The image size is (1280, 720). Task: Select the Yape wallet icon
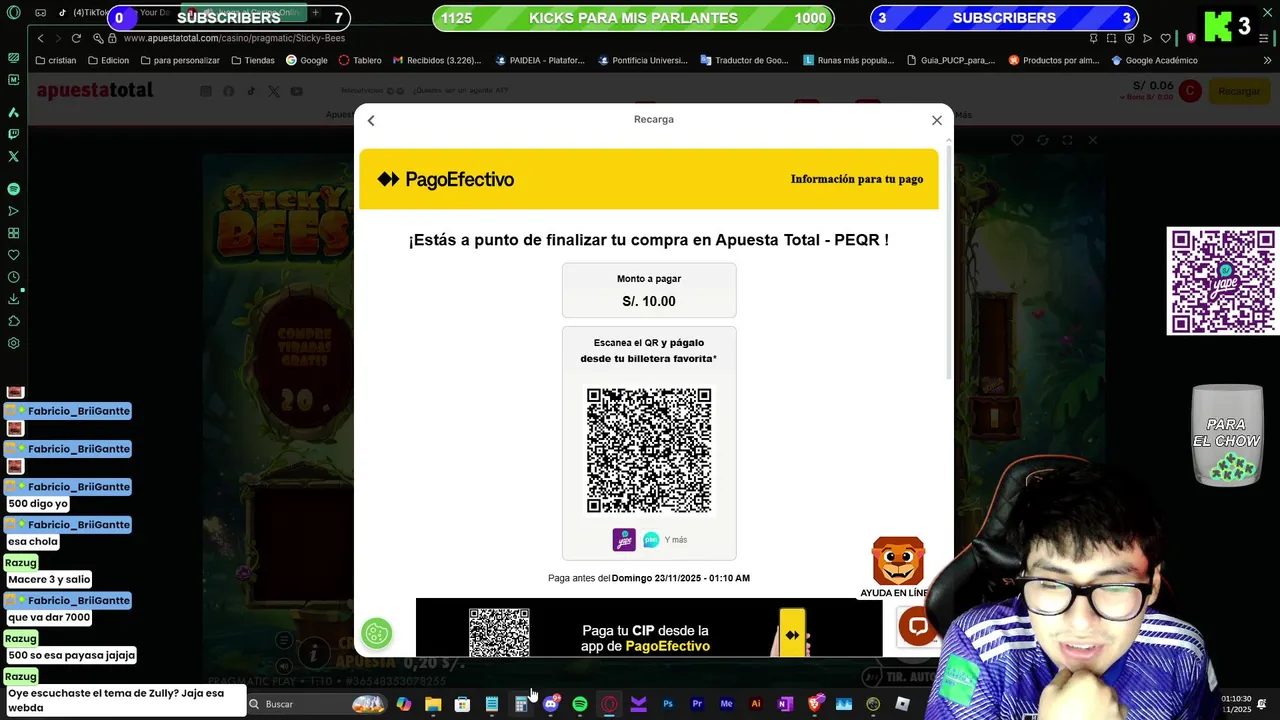[x=624, y=540]
